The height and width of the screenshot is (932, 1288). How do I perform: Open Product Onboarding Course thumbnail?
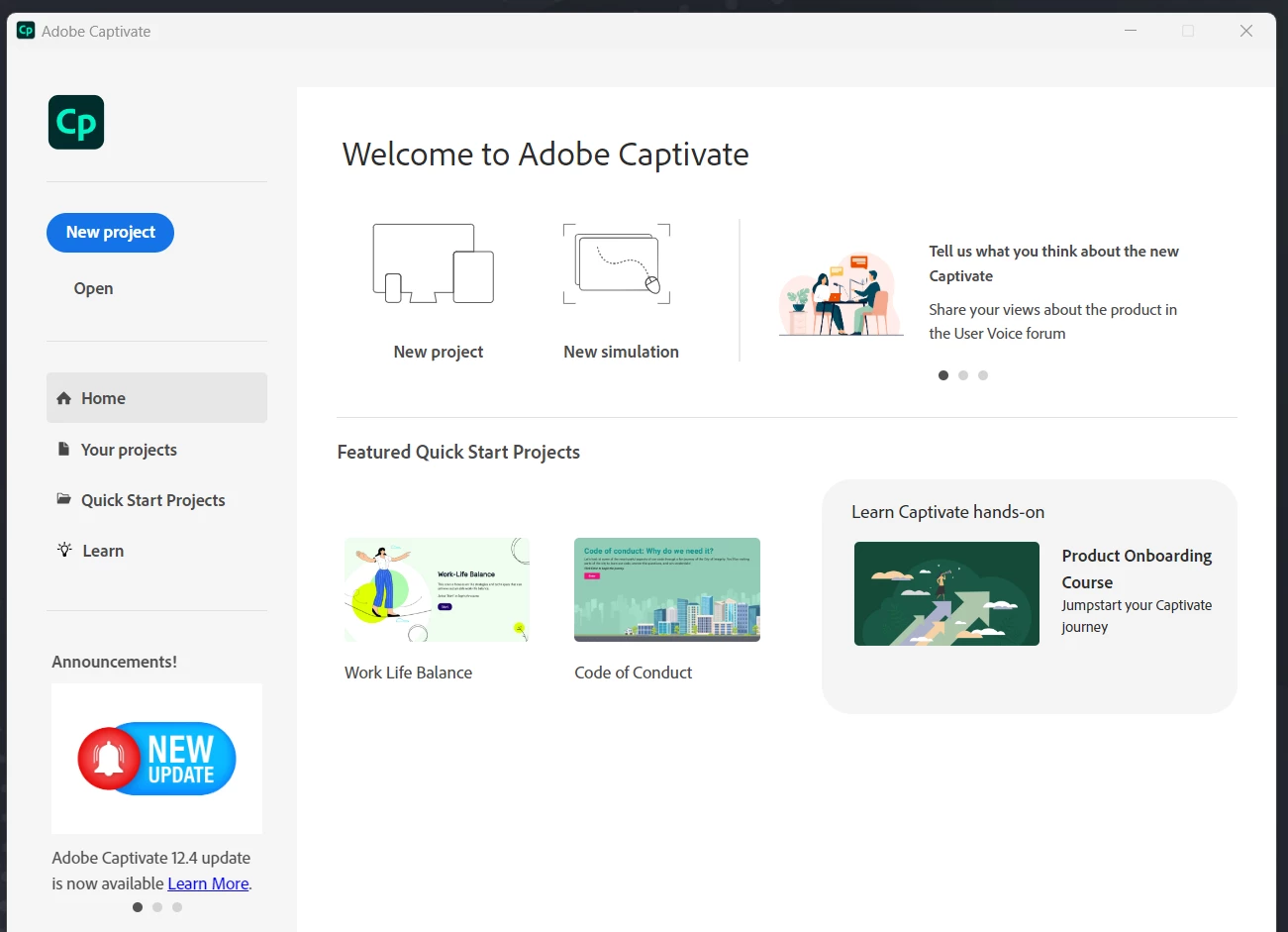point(946,593)
